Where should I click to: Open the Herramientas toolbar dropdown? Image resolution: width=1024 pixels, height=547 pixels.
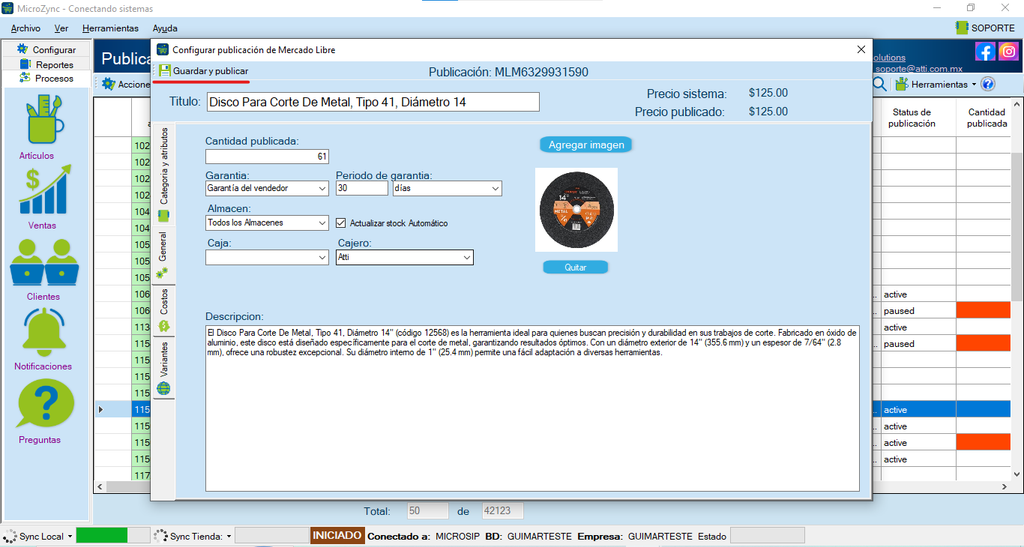(x=974, y=84)
